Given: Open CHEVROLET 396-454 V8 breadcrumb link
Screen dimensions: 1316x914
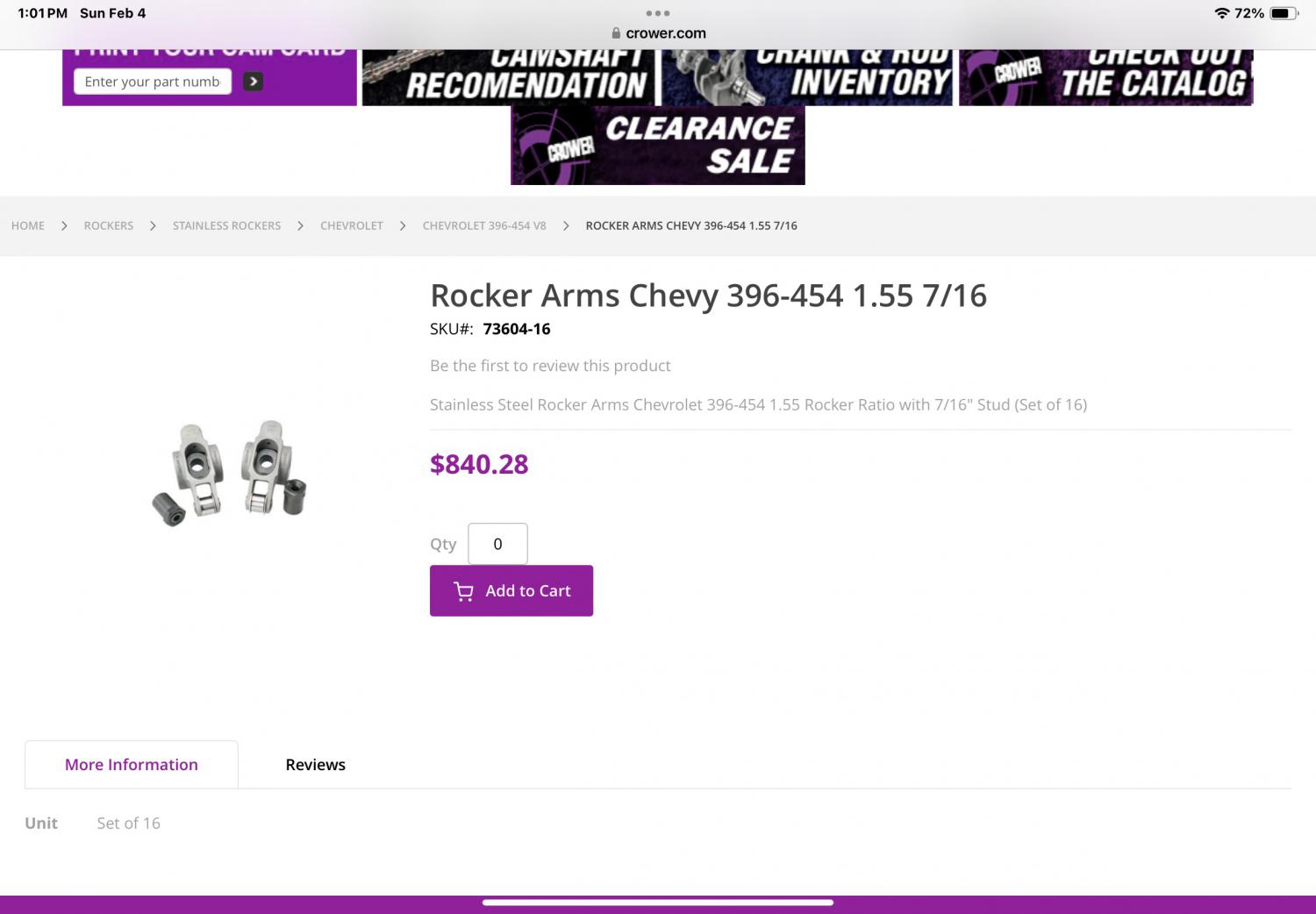Looking at the screenshot, I should coord(484,225).
